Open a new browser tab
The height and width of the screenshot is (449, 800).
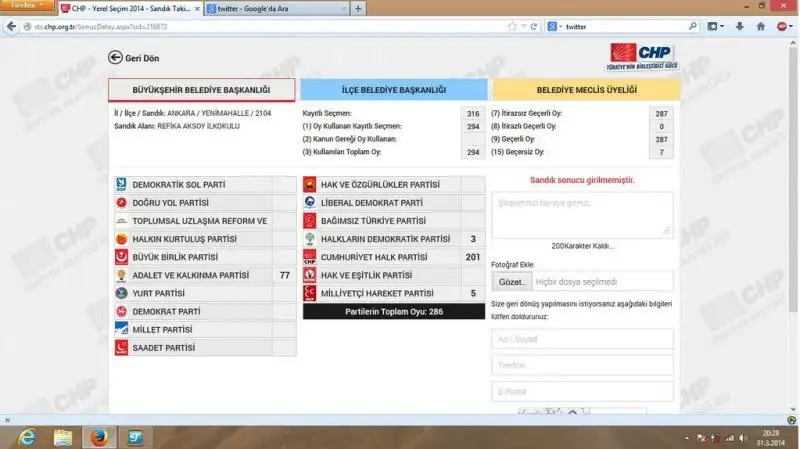tap(358, 9)
